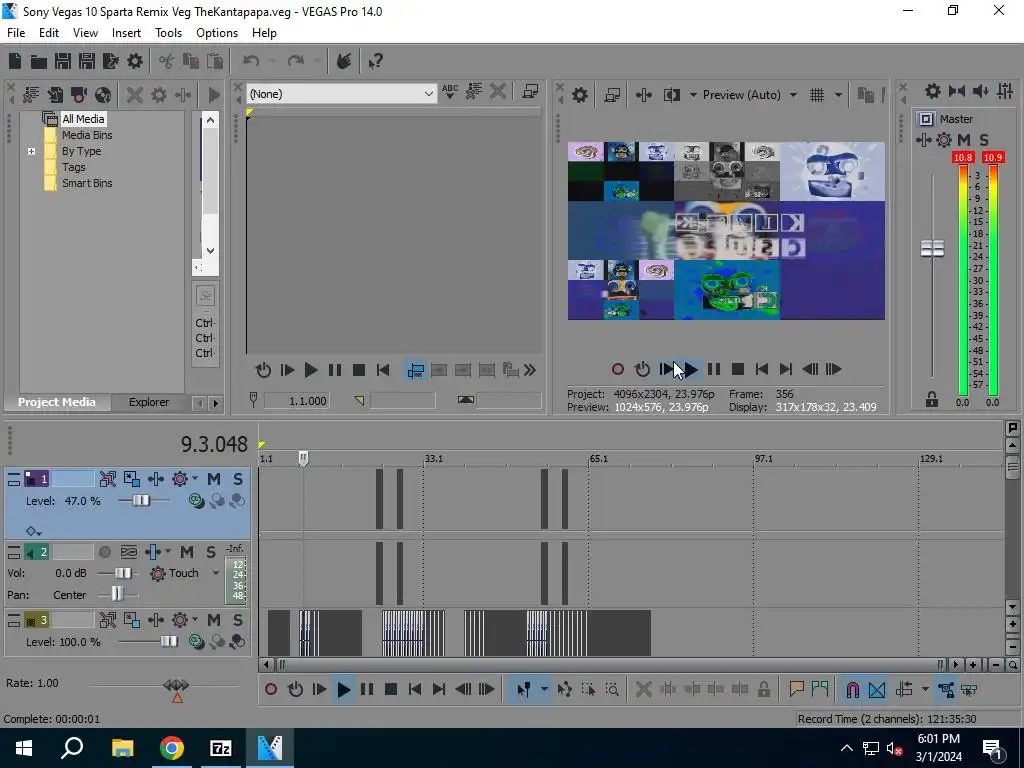Toggle Master bus Solo button
The height and width of the screenshot is (768, 1024).
[x=984, y=140]
